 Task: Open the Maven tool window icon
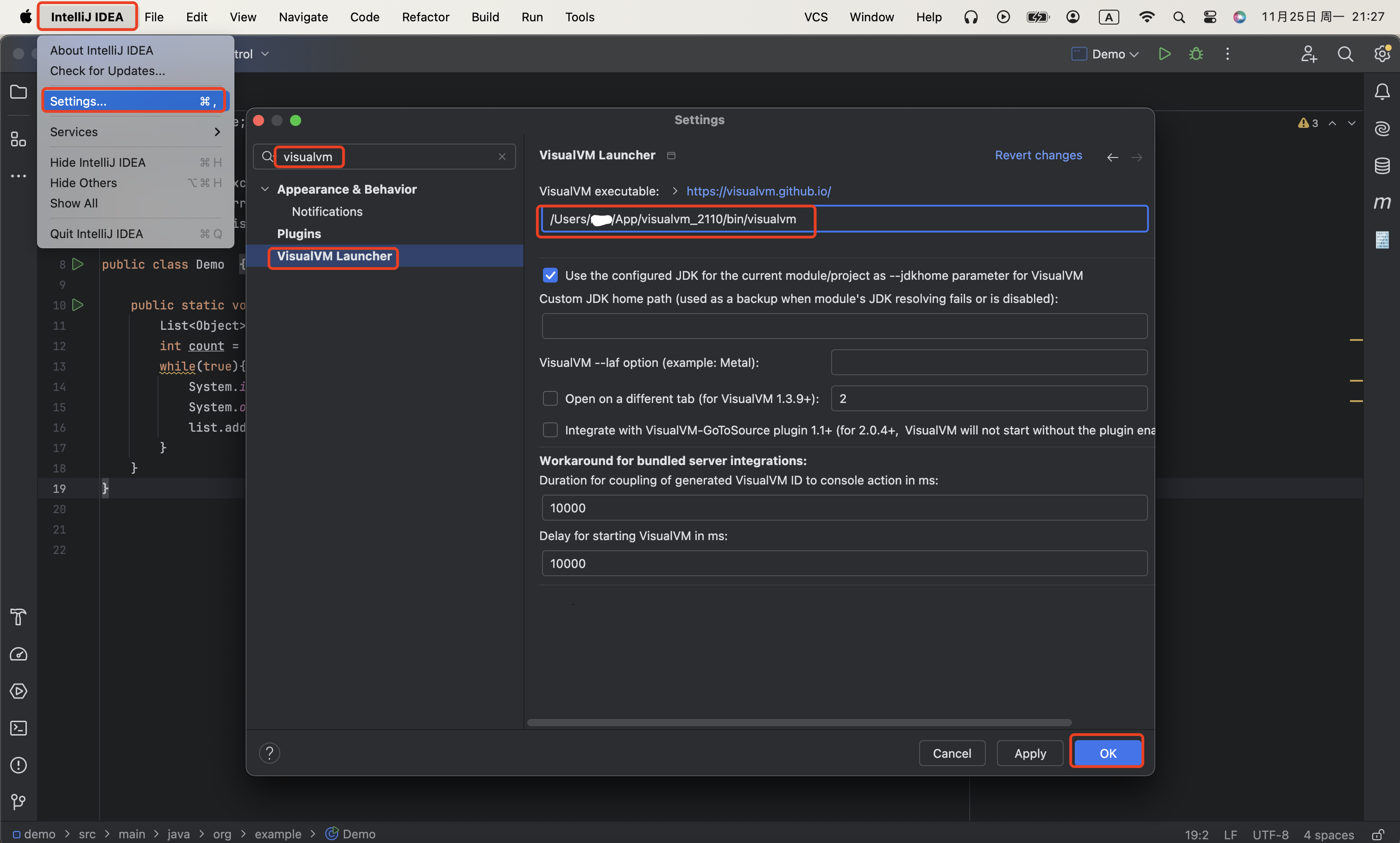1382,202
